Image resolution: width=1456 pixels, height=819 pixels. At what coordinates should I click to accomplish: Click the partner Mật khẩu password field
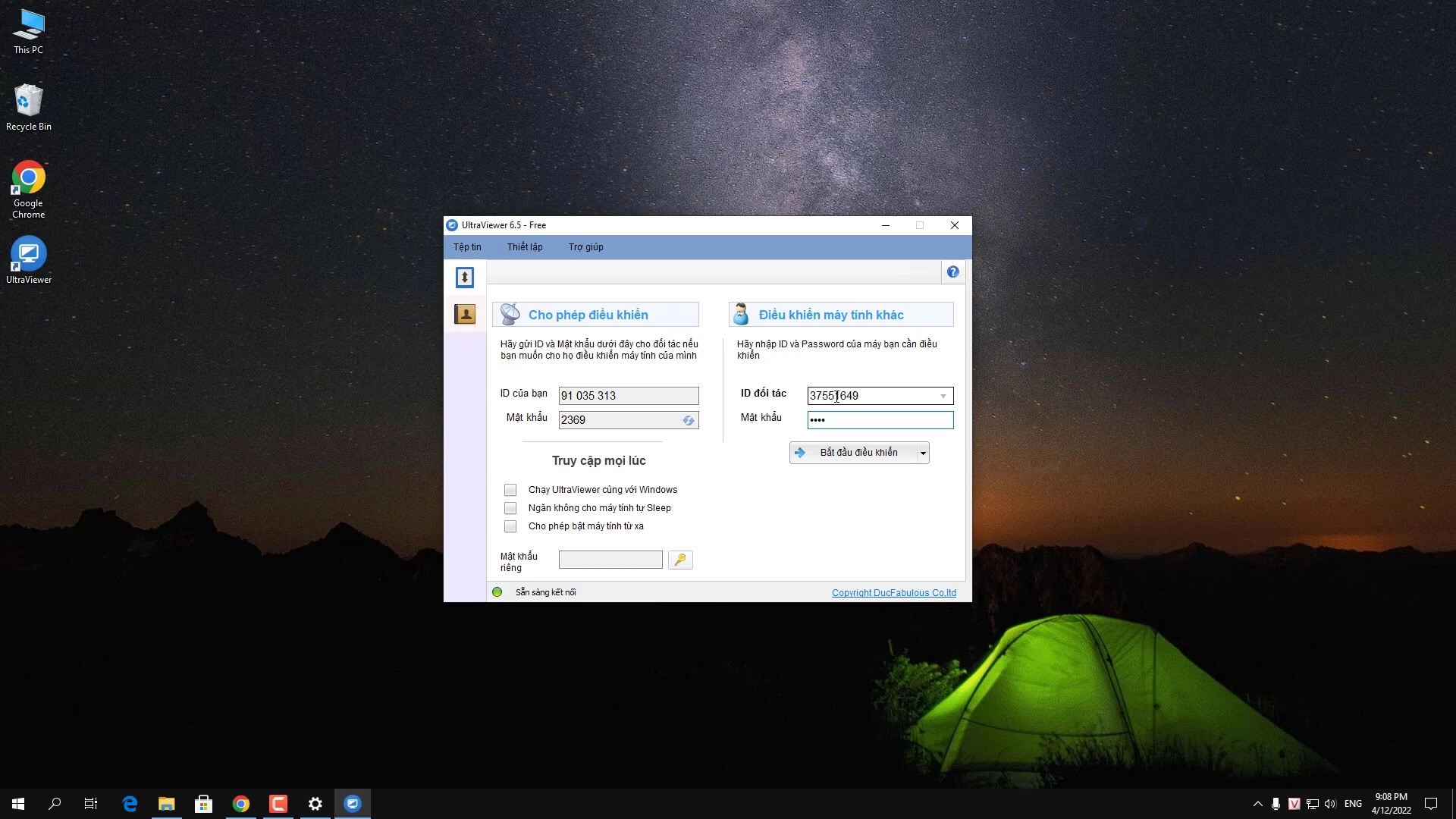click(880, 420)
